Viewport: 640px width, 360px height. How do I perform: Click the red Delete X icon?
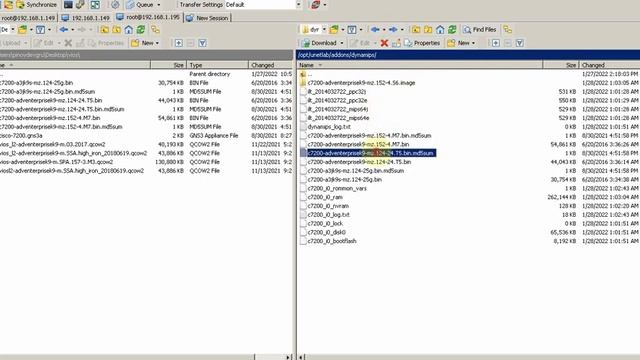pyautogui.click(x=384, y=43)
